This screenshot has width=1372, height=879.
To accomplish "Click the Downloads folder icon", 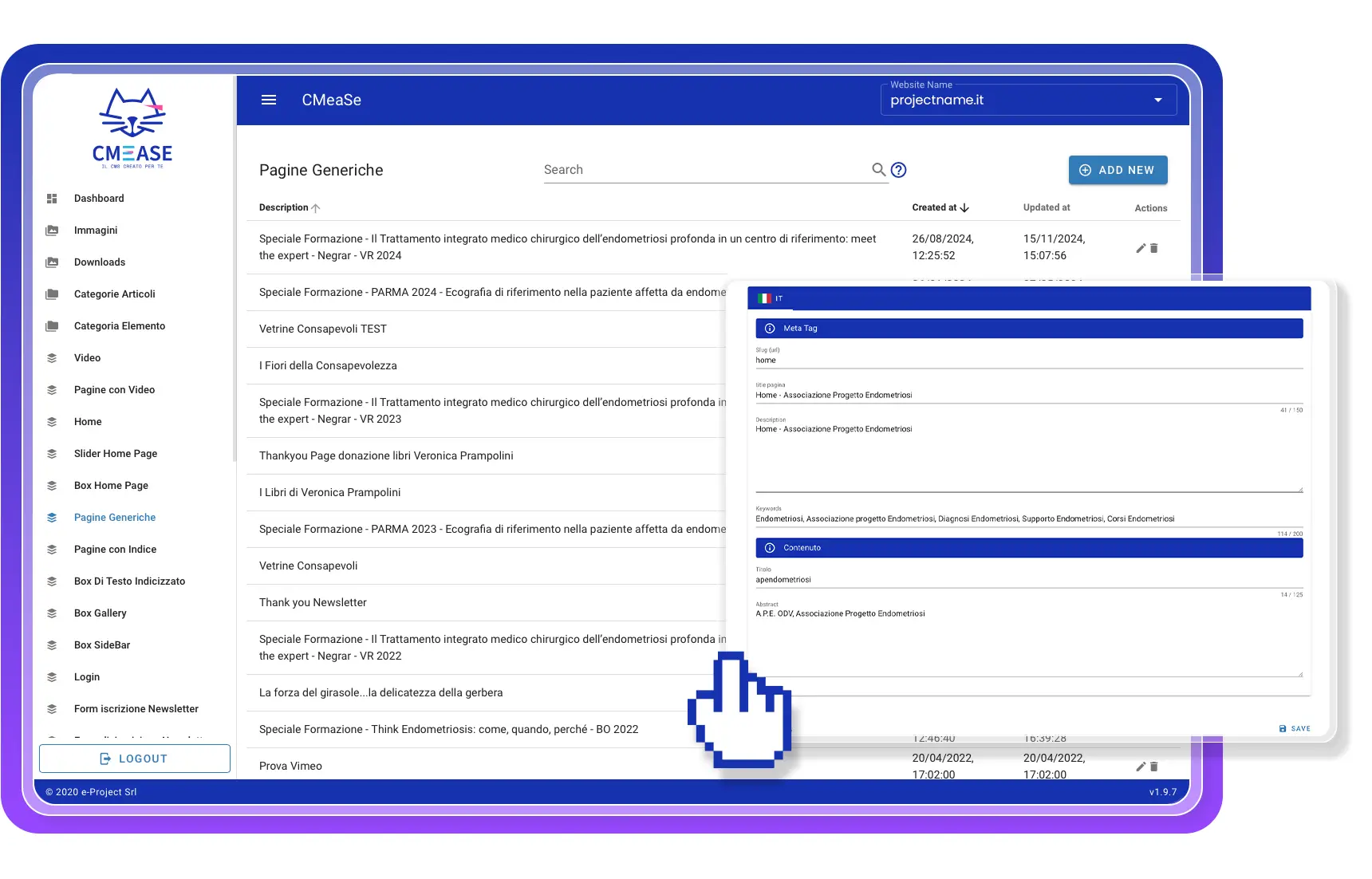I will (52, 262).
